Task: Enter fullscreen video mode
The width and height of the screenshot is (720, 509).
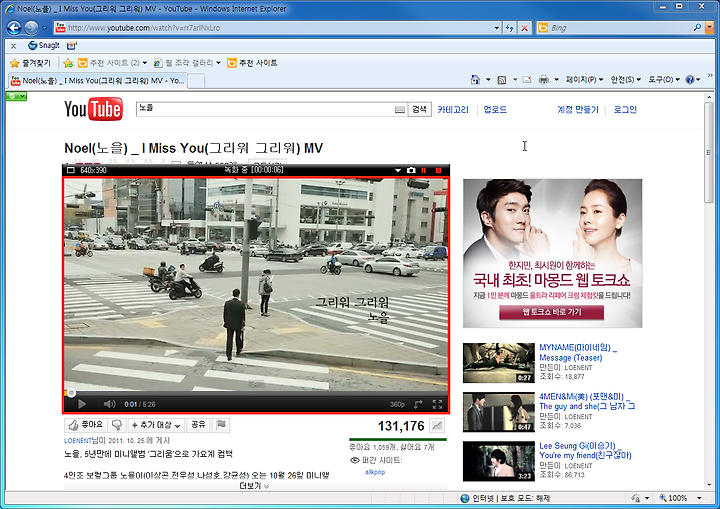Action: (x=437, y=404)
